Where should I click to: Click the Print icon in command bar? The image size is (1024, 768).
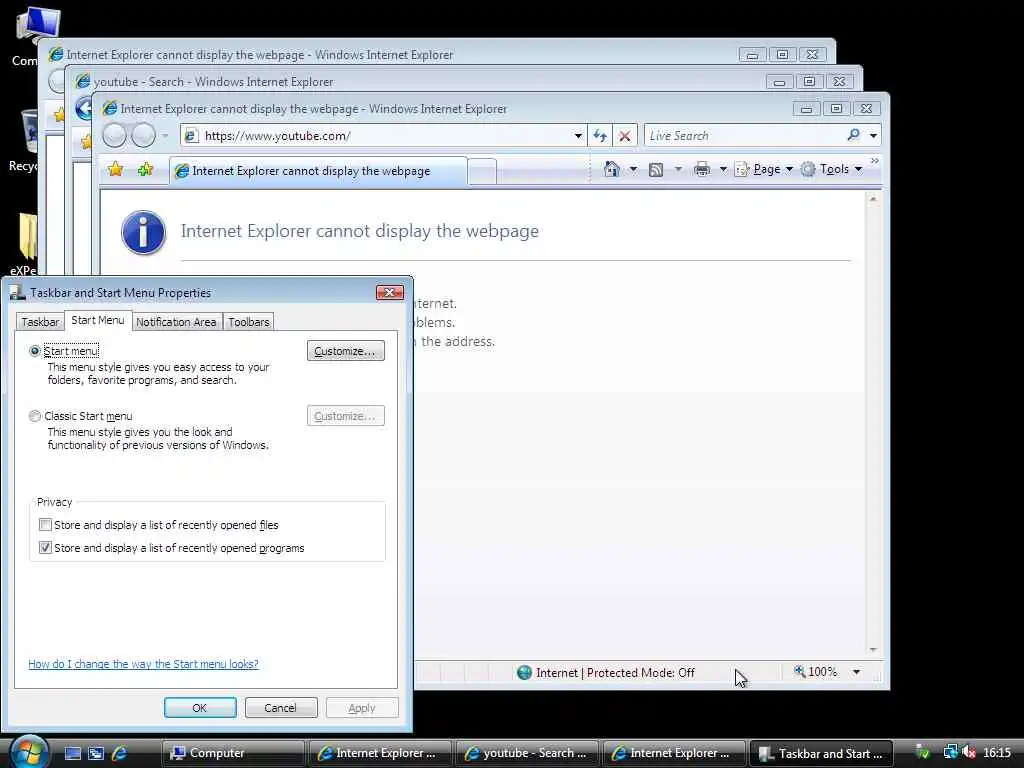point(702,169)
